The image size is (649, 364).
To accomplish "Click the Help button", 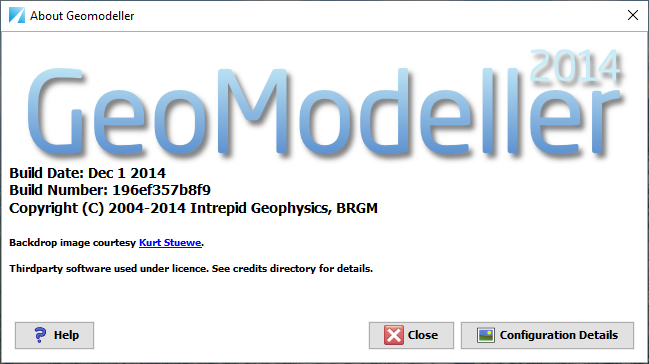I will pos(54,335).
